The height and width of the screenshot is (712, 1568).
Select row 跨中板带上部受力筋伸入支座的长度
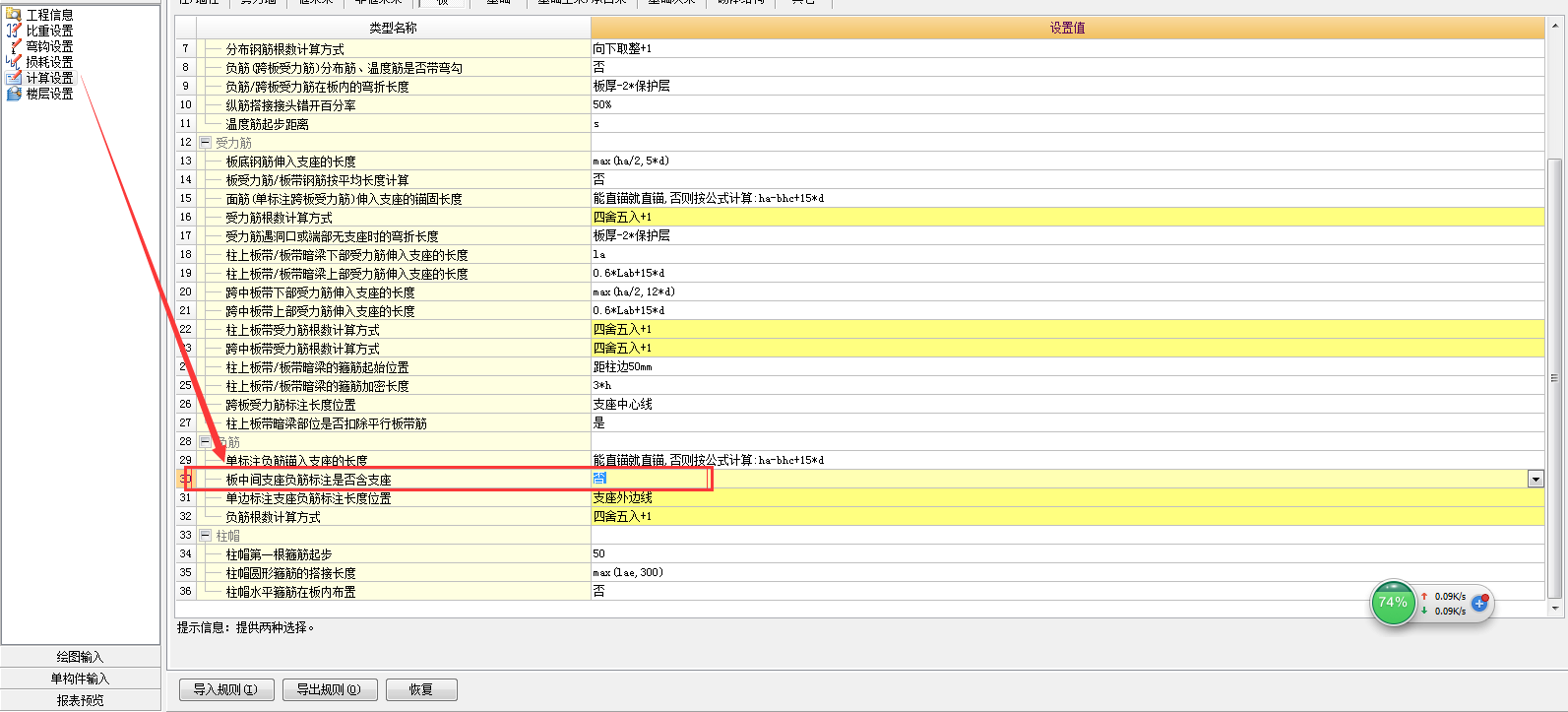pyautogui.click(x=320, y=310)
